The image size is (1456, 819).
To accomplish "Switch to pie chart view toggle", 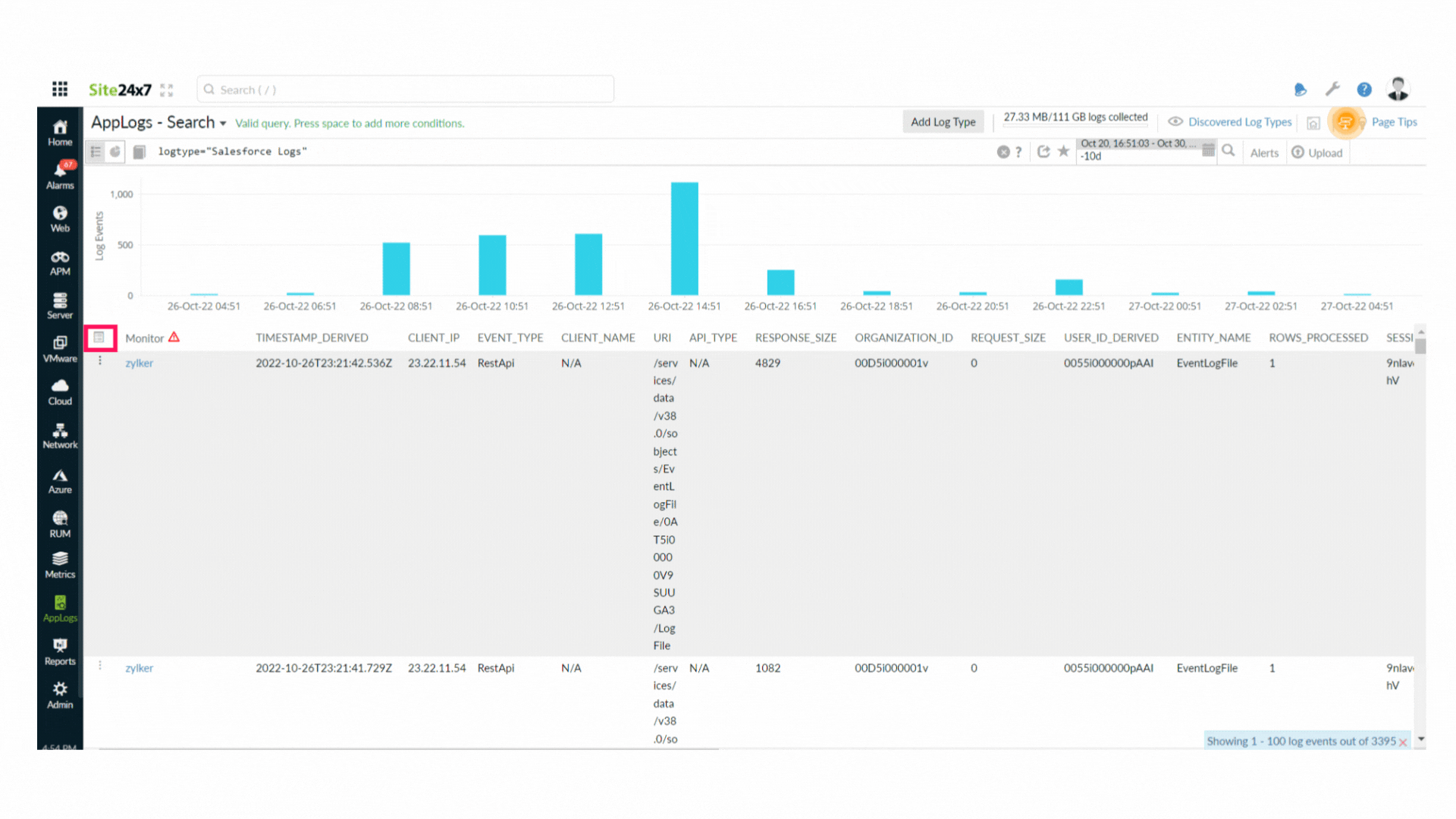I will tap(115, 152).
